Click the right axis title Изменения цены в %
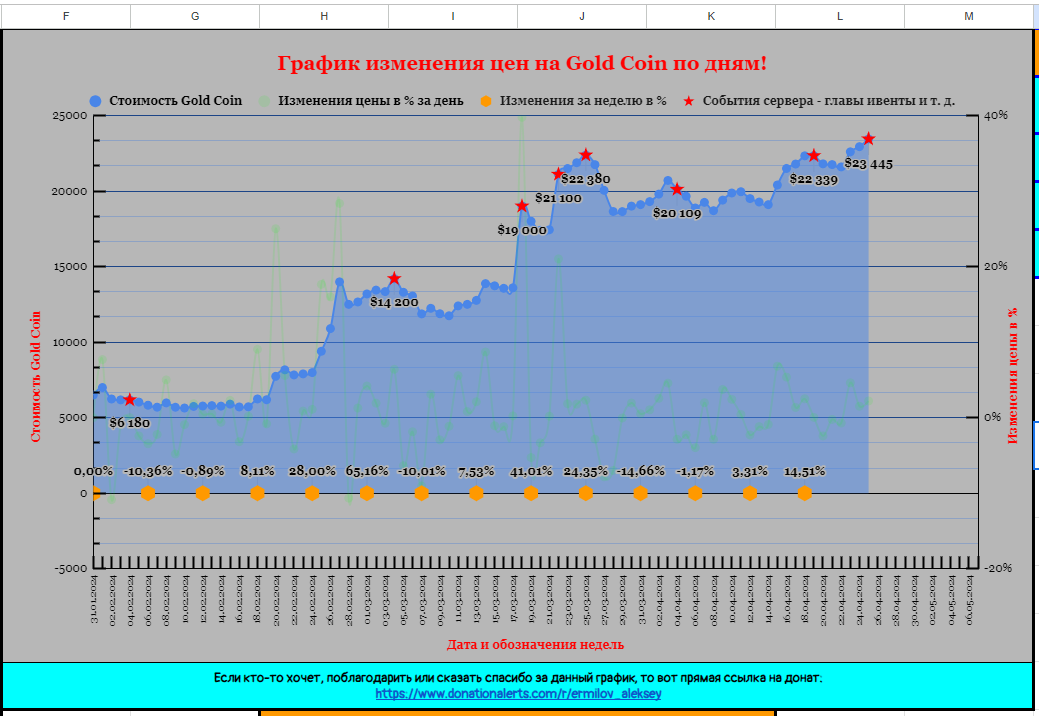The width and height of the screenshot is (1039, 716). coord(1012,375)
